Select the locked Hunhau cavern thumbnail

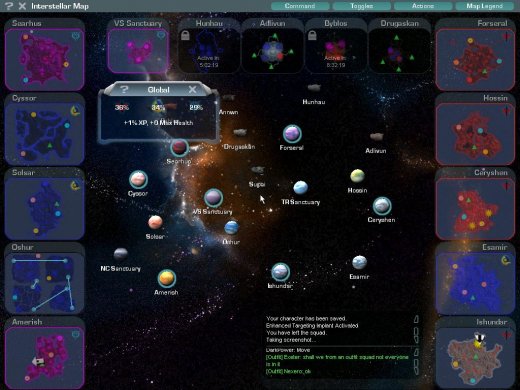pos(209,50)
